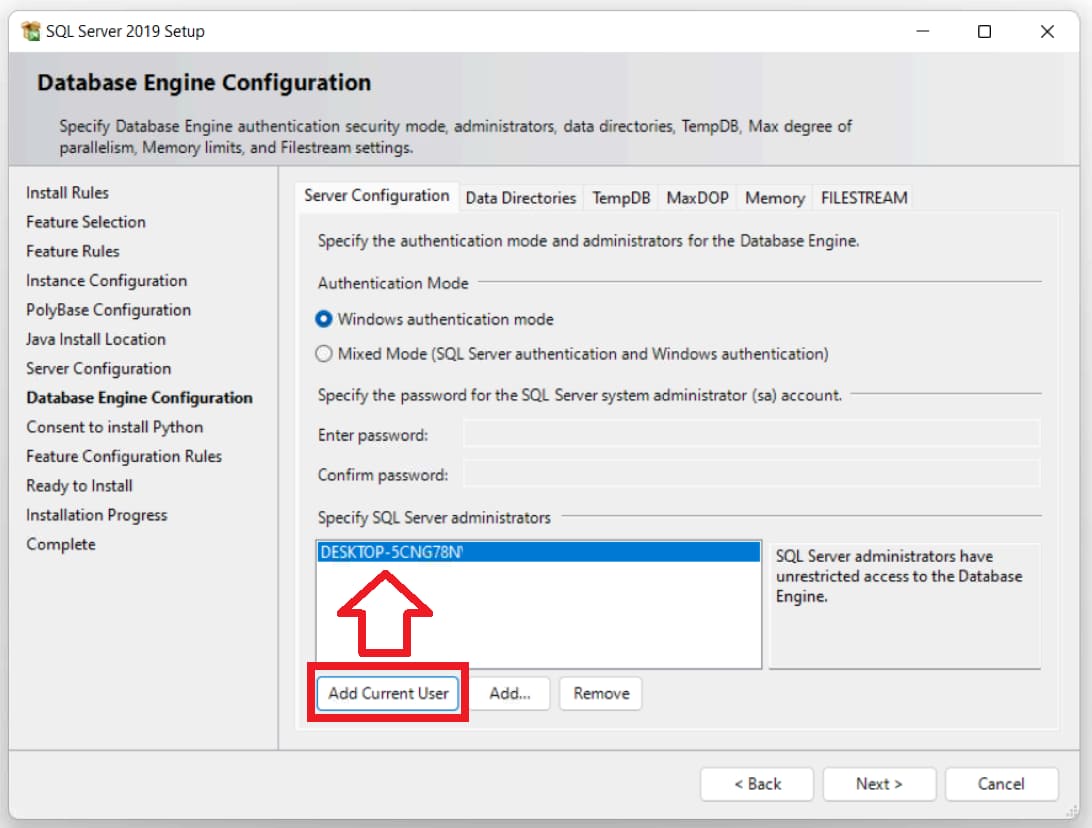Remove the selected administrator
Screen dimensions: 1092x828
click(x=601, y=693)
